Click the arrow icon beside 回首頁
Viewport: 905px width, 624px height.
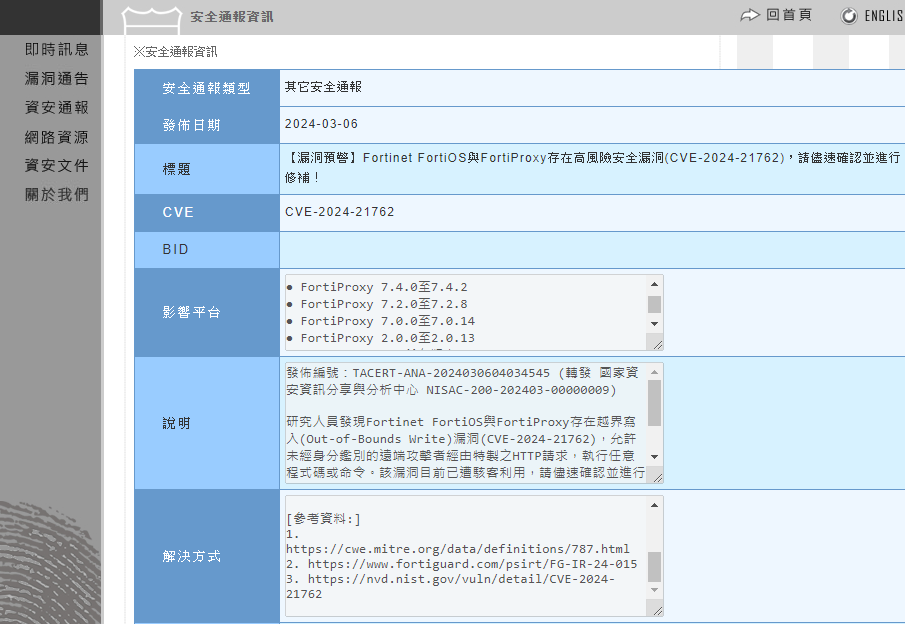coord(750,15)
